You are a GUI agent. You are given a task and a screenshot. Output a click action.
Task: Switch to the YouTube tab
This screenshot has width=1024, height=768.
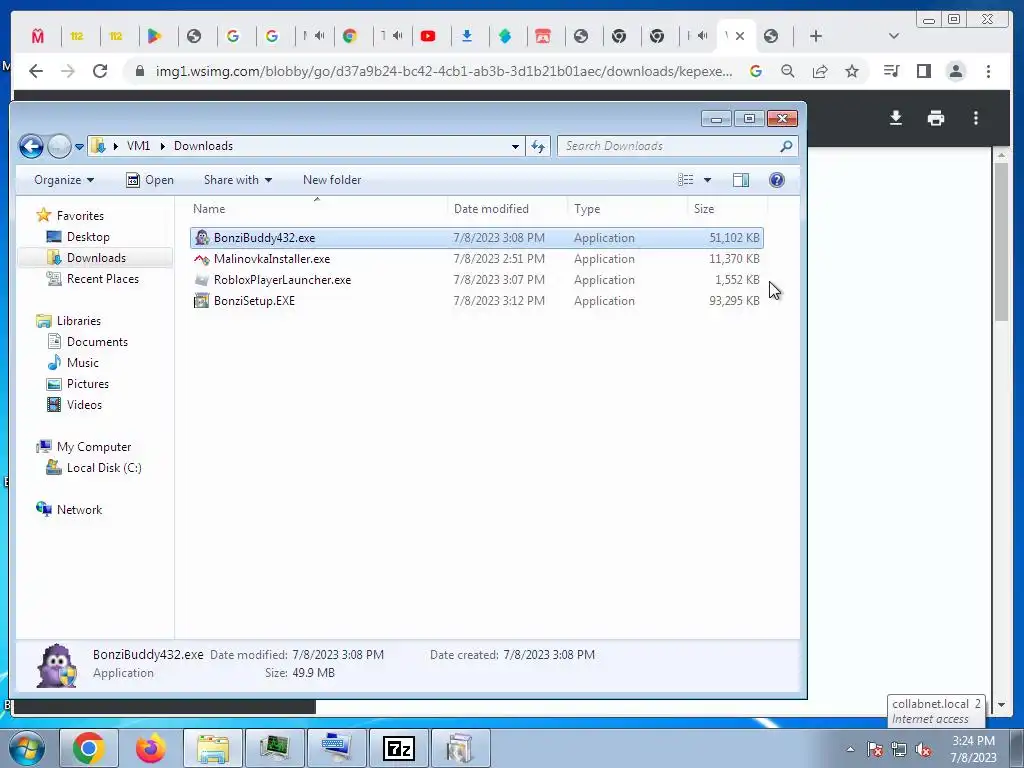click(x=428, y=37)
